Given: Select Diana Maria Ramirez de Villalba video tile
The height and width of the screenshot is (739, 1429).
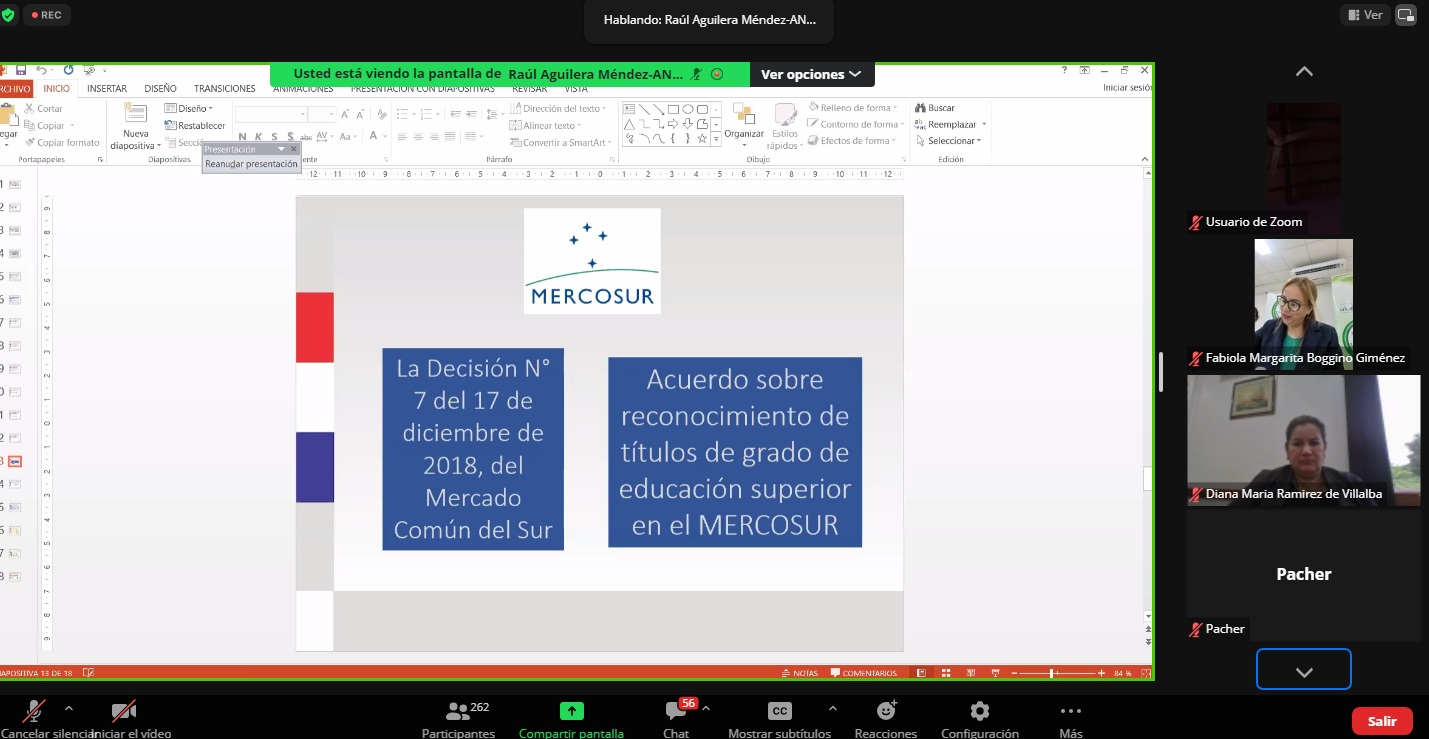Looking at the screenshot, I should point(1303,440).
